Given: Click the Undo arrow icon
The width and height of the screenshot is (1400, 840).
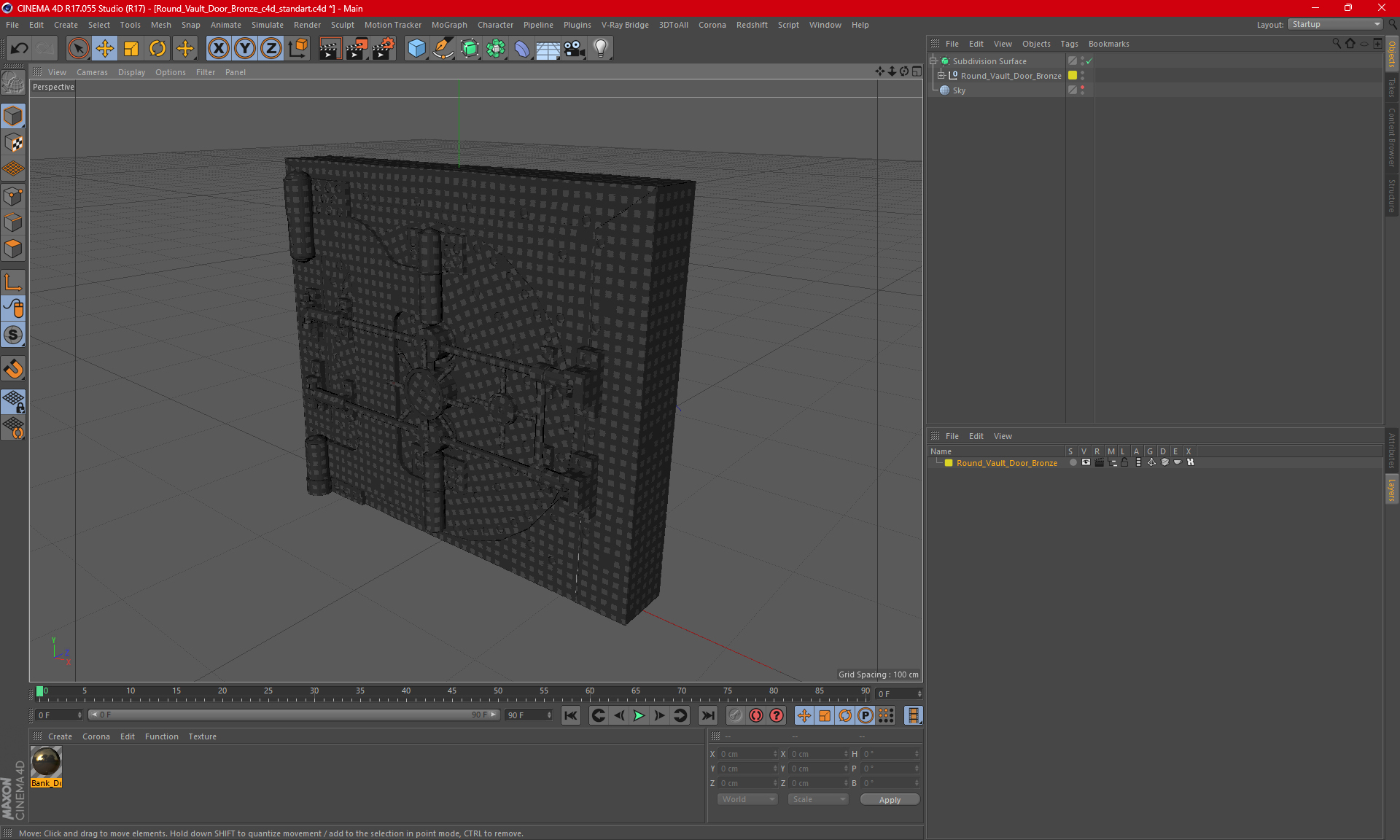Looking at the screenshot, I should pyautogui.click(x=19, y=49).
